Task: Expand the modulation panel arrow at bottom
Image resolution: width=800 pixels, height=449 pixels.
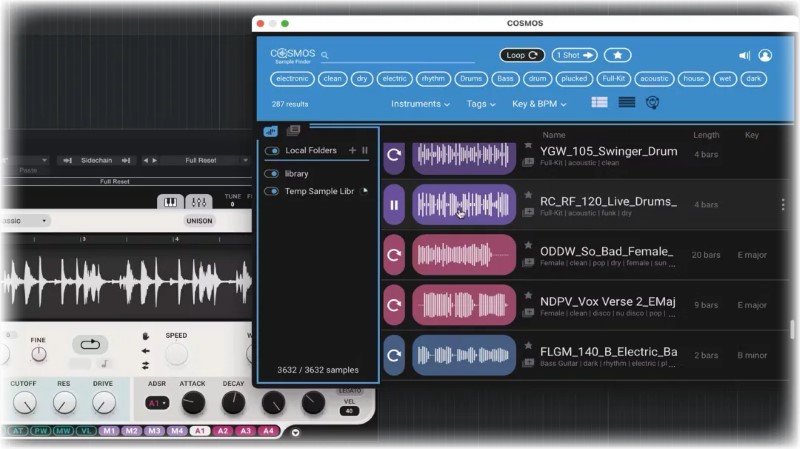Action: (x=295, y=433)
